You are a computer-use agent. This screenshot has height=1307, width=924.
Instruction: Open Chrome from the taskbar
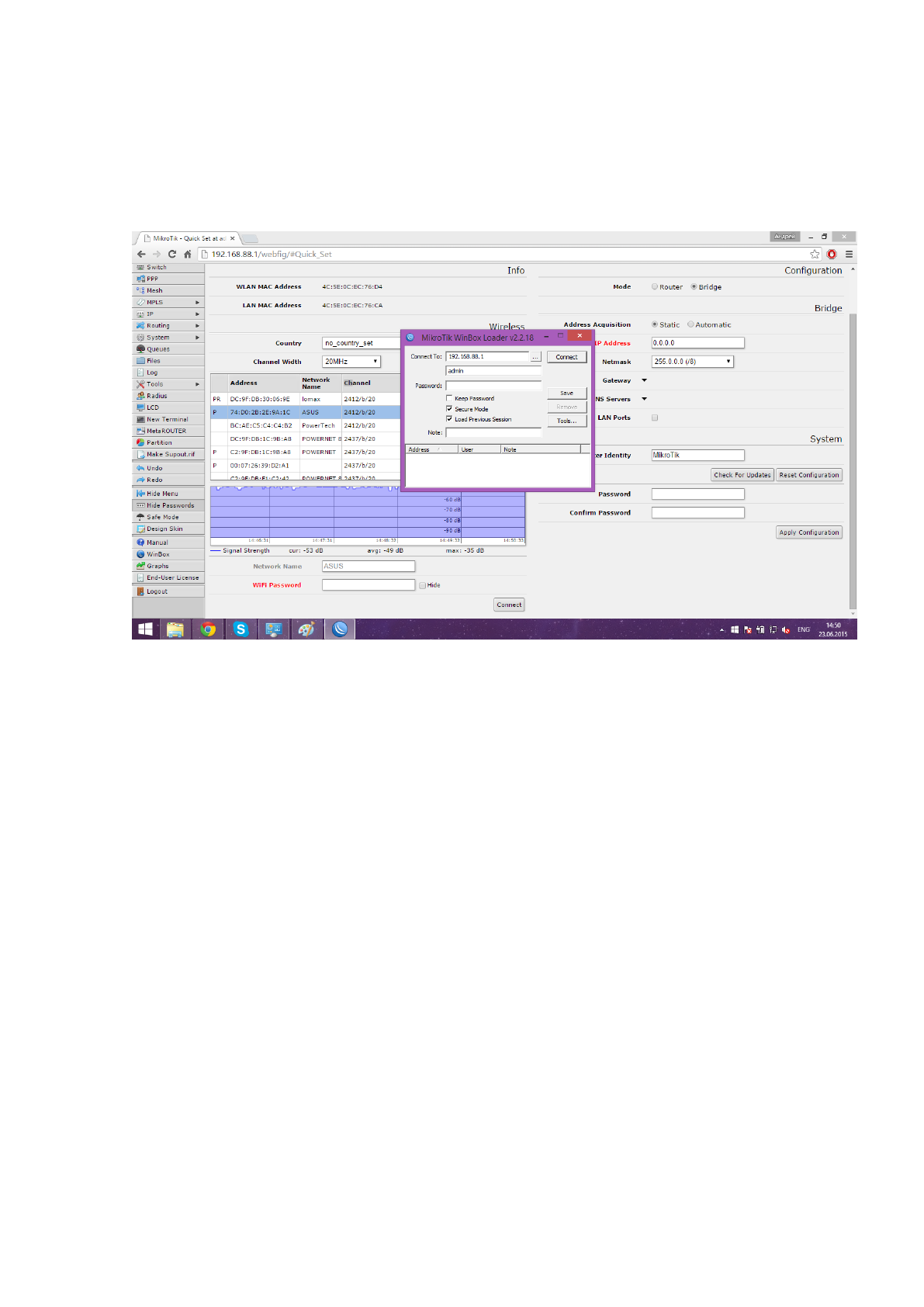[208, 629]
